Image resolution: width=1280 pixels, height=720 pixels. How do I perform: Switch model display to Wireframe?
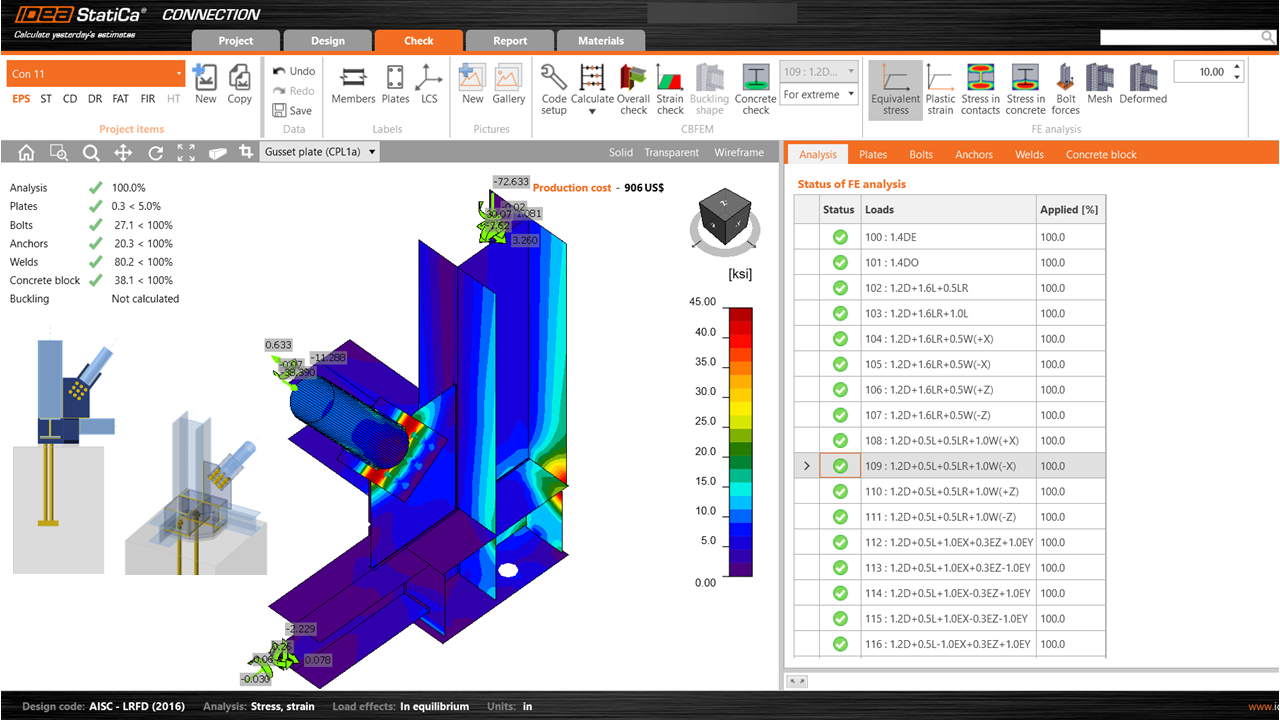(x=738, y=152)
